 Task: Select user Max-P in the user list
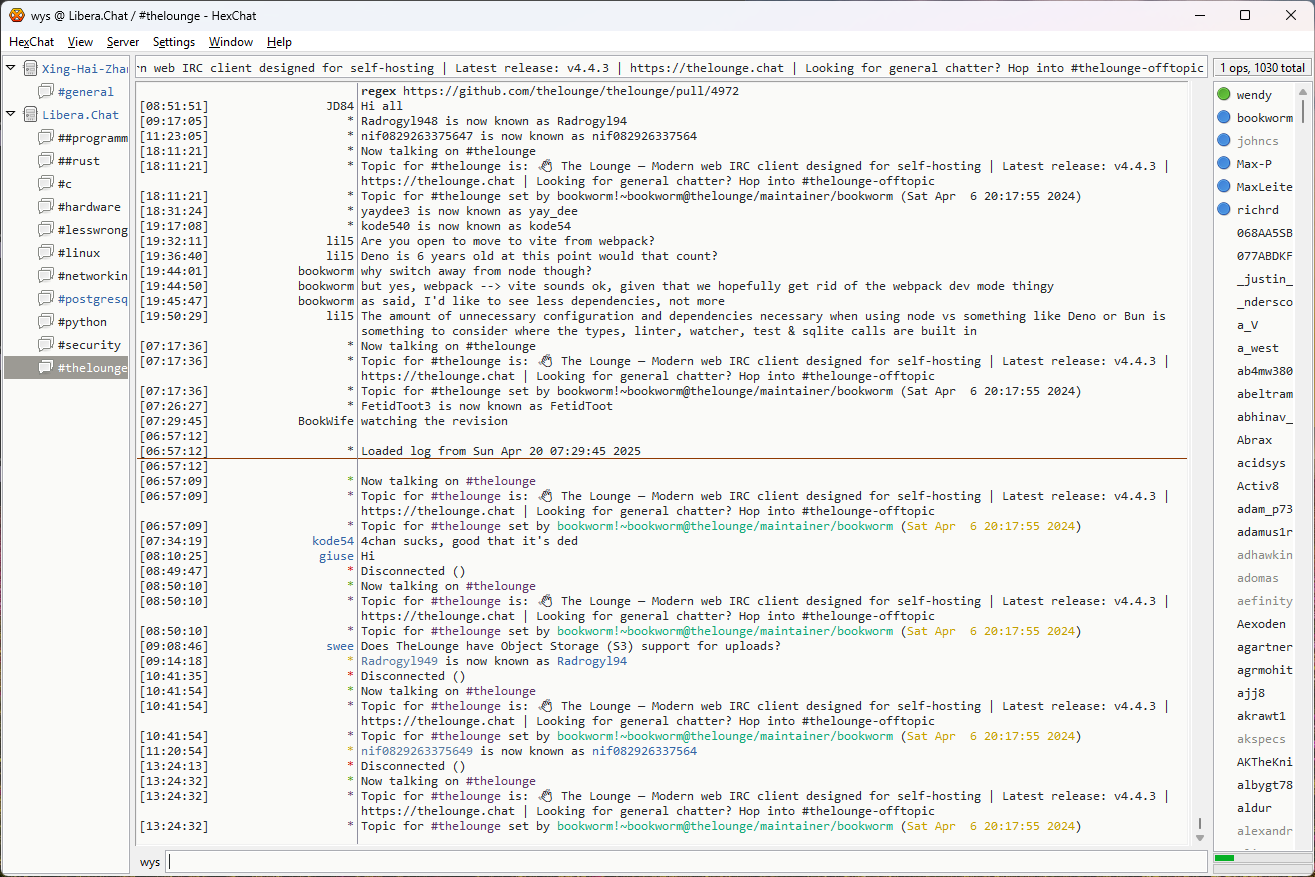coord(1254,164)
